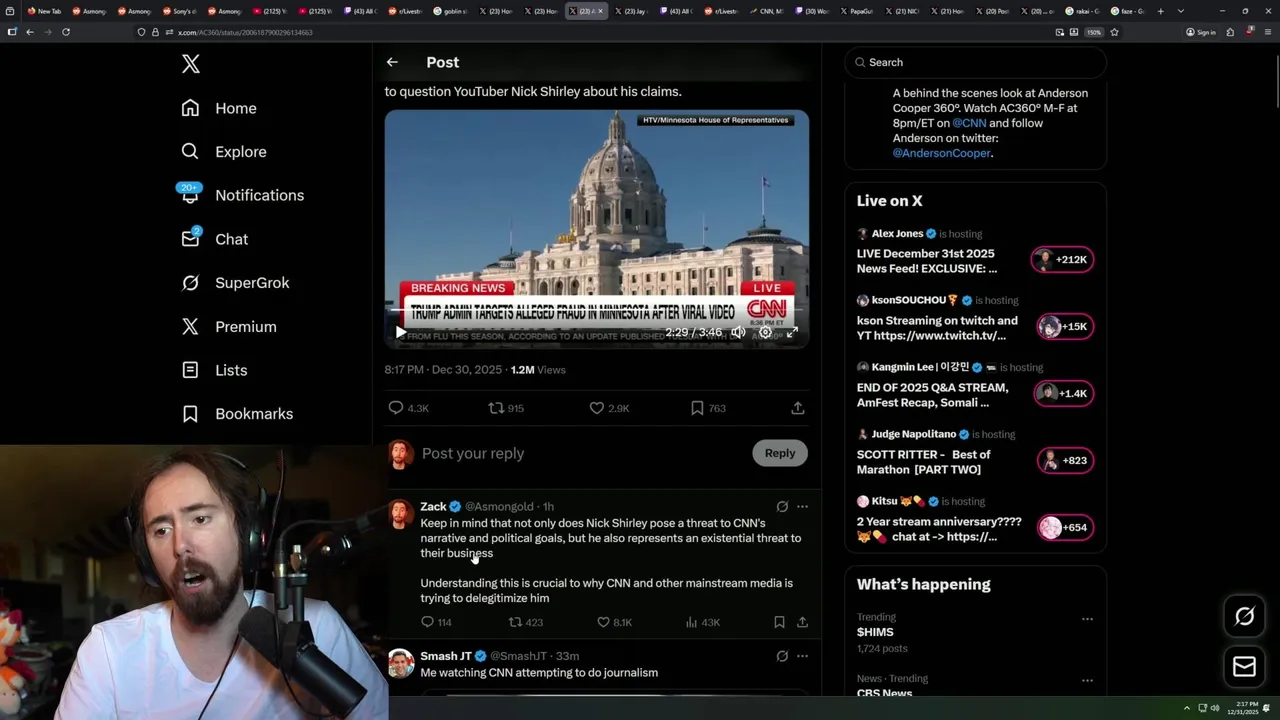
Task: Like Zack's comment (8.1K)
Action: click(614, 622)
